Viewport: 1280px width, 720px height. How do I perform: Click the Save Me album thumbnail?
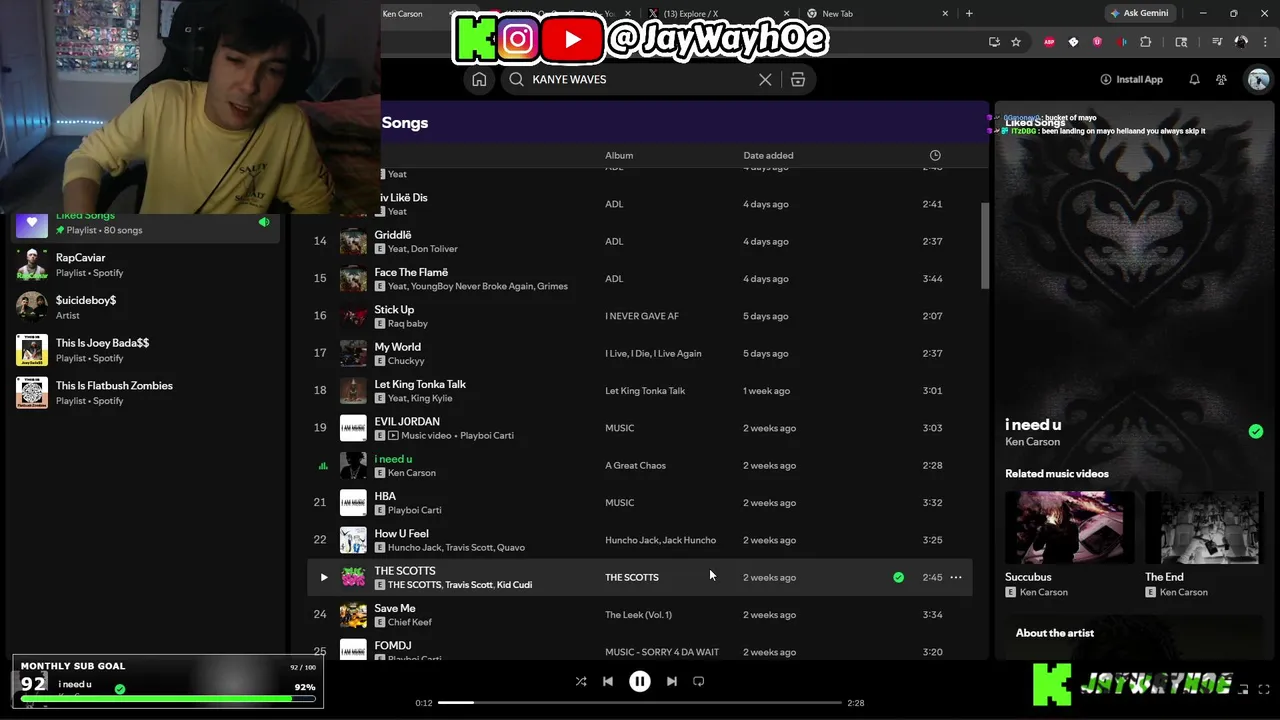[x=353, y=615]
